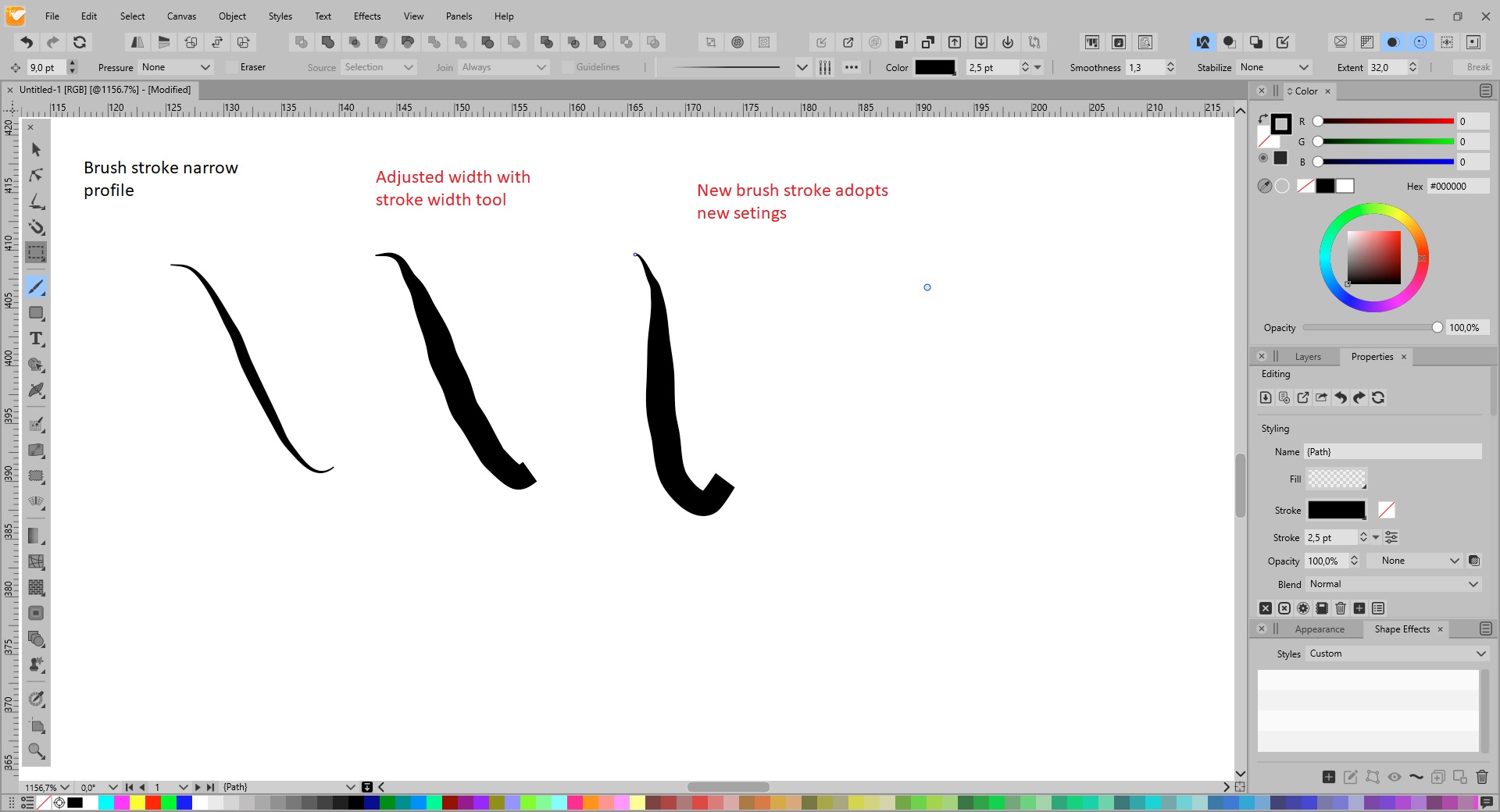Image resolution: width=1500 pixels, height=812 pixels.
Task: Select the Text tool
Action: coord(36,339)
